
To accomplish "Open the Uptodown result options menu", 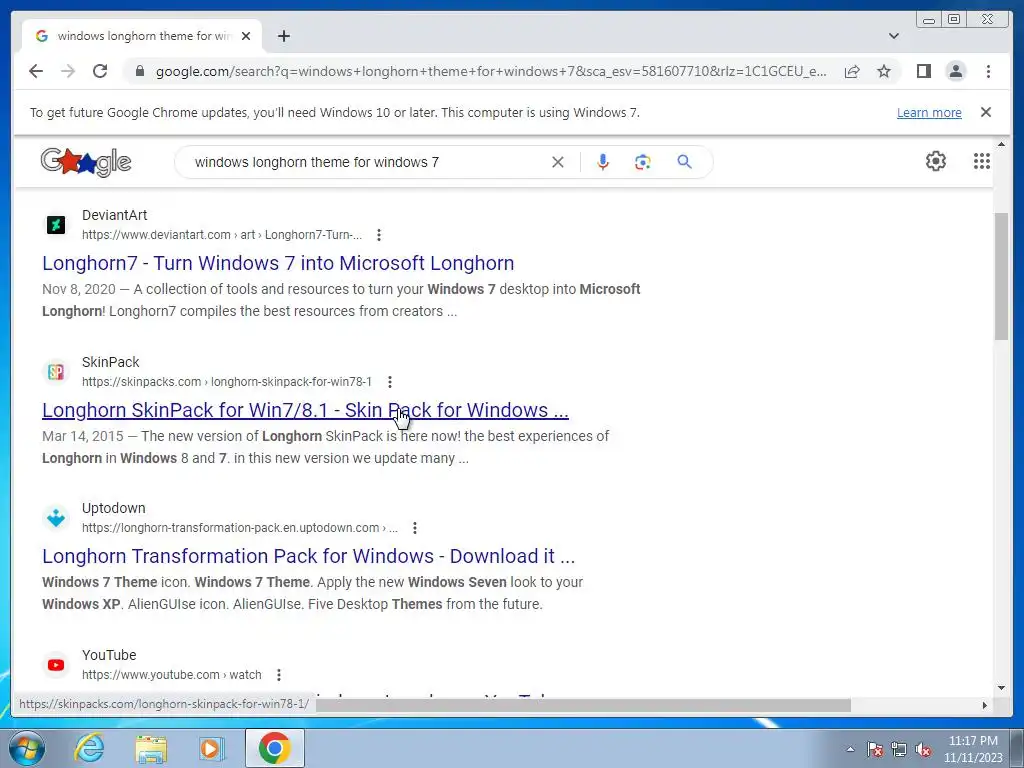I will point(415,528).
